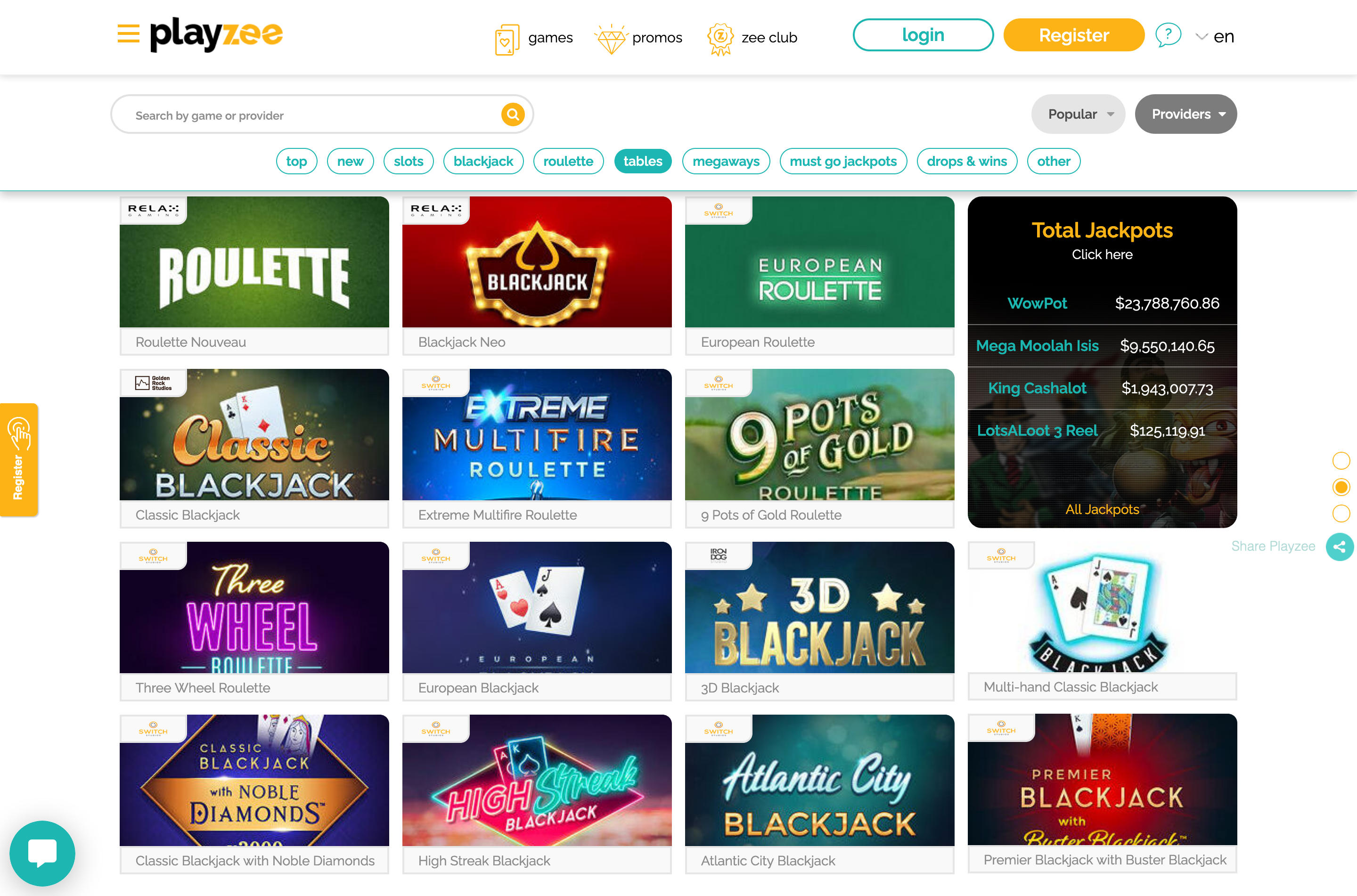Click the orange search magnifier icon
This screenshot has height=896, width=1357.
(513, 114)
